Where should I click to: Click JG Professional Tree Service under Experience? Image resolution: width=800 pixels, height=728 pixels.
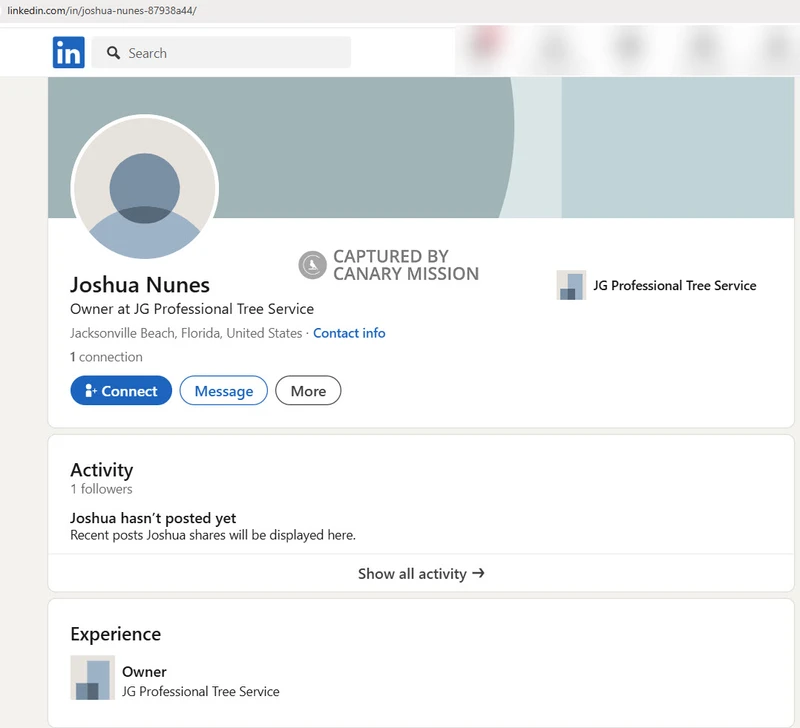click(201, 691)
